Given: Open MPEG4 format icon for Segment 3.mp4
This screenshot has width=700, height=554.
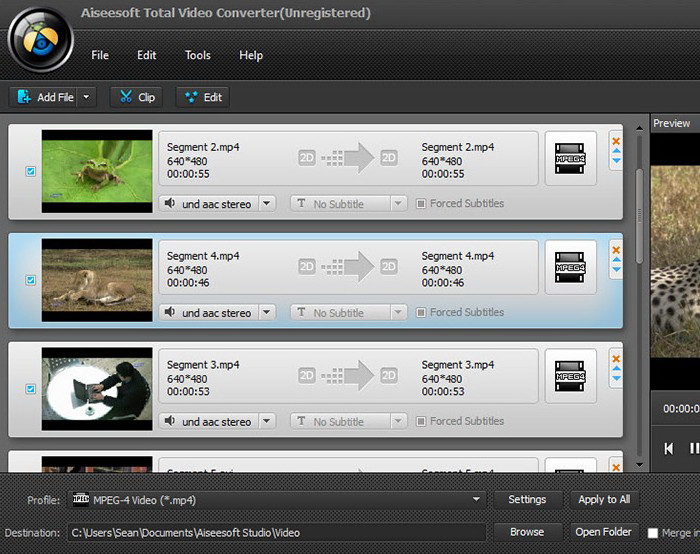Looking at the screenshot, I should point(570,376).
